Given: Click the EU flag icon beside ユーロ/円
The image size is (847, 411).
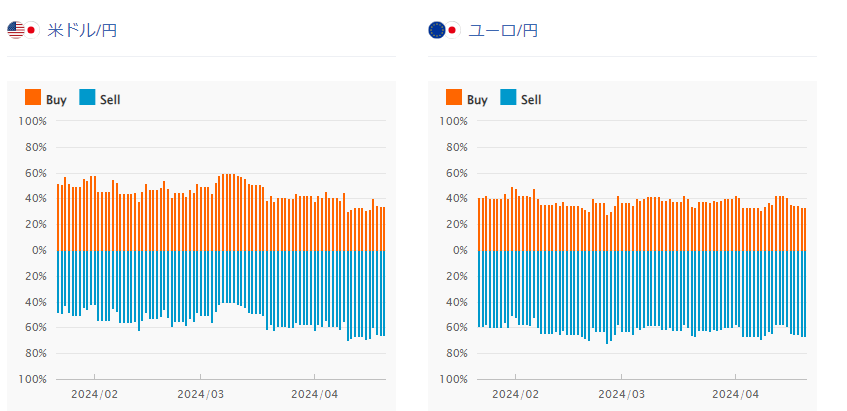Looking at the screenshot, I should (x=436, y=30).
